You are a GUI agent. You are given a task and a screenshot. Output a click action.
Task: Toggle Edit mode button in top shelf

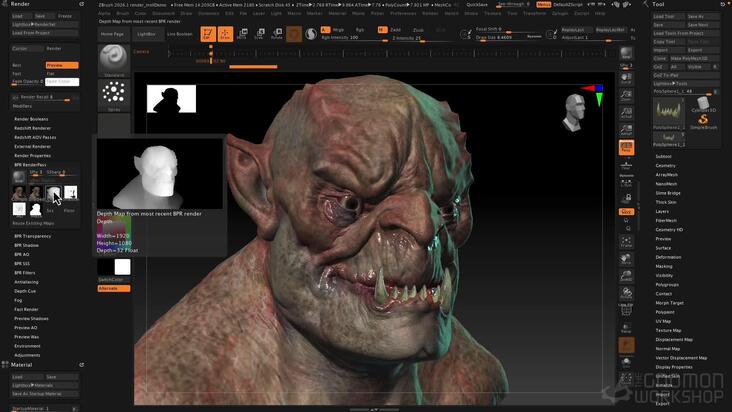(208, 34)
